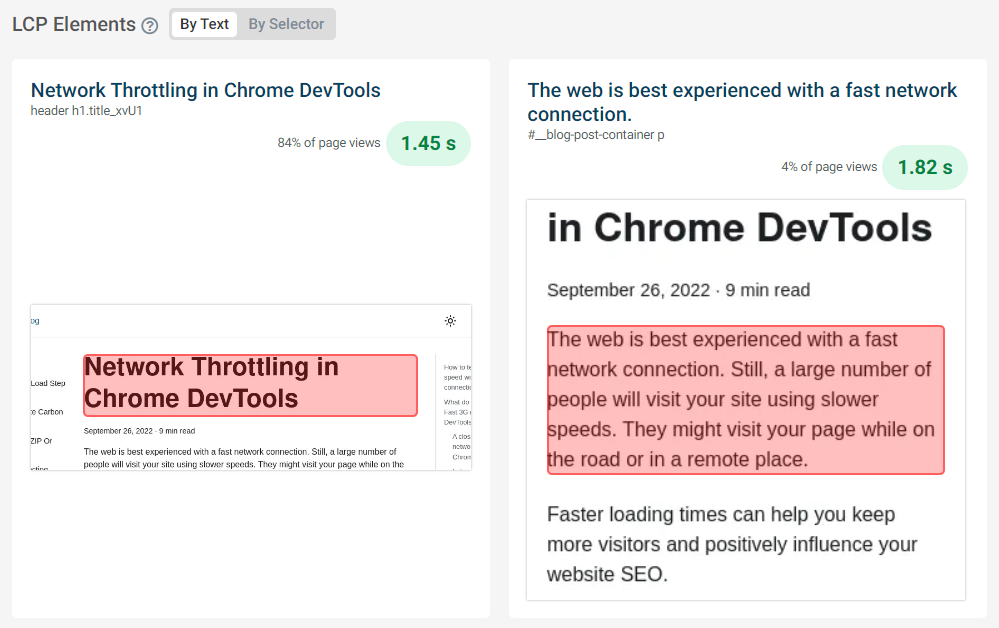This screenshot has width=999, height=628.
Task: Click "September 26, 2022 · 9 min read" in right screenshot
Action: click(679, 290)
